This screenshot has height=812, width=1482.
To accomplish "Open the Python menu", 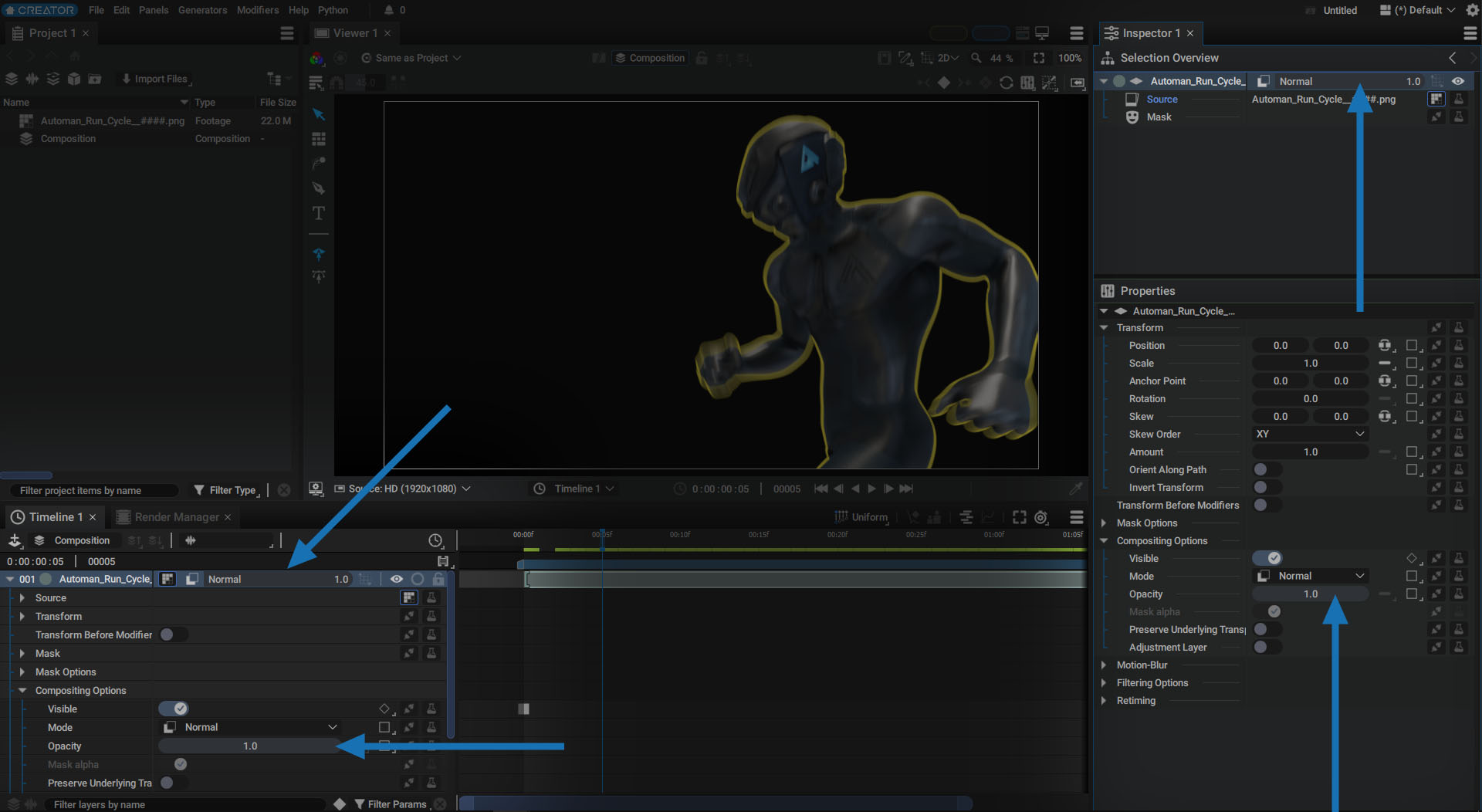I will coord(333,10).
